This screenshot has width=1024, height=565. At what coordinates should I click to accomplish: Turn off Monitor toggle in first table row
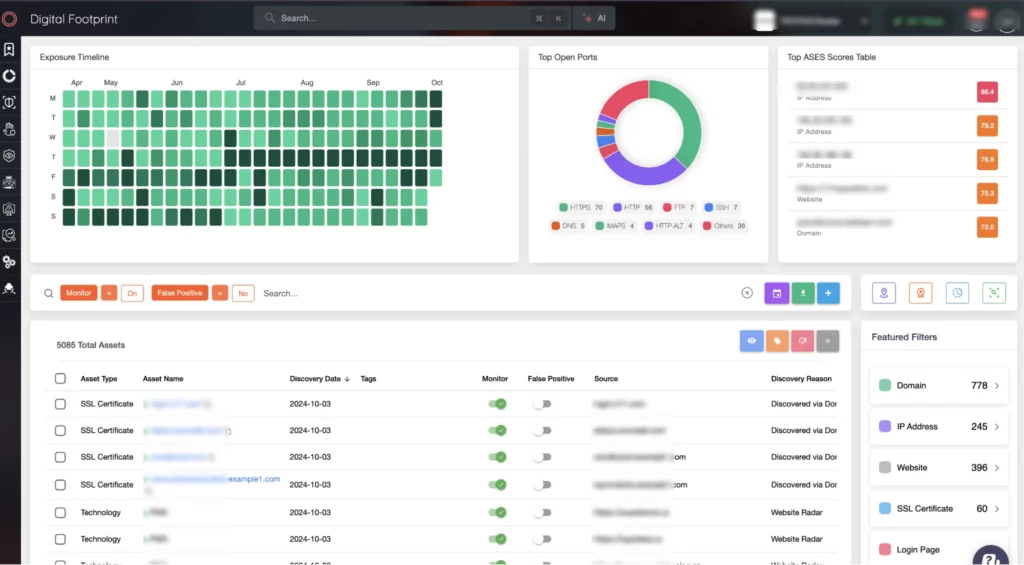(497, 403)
